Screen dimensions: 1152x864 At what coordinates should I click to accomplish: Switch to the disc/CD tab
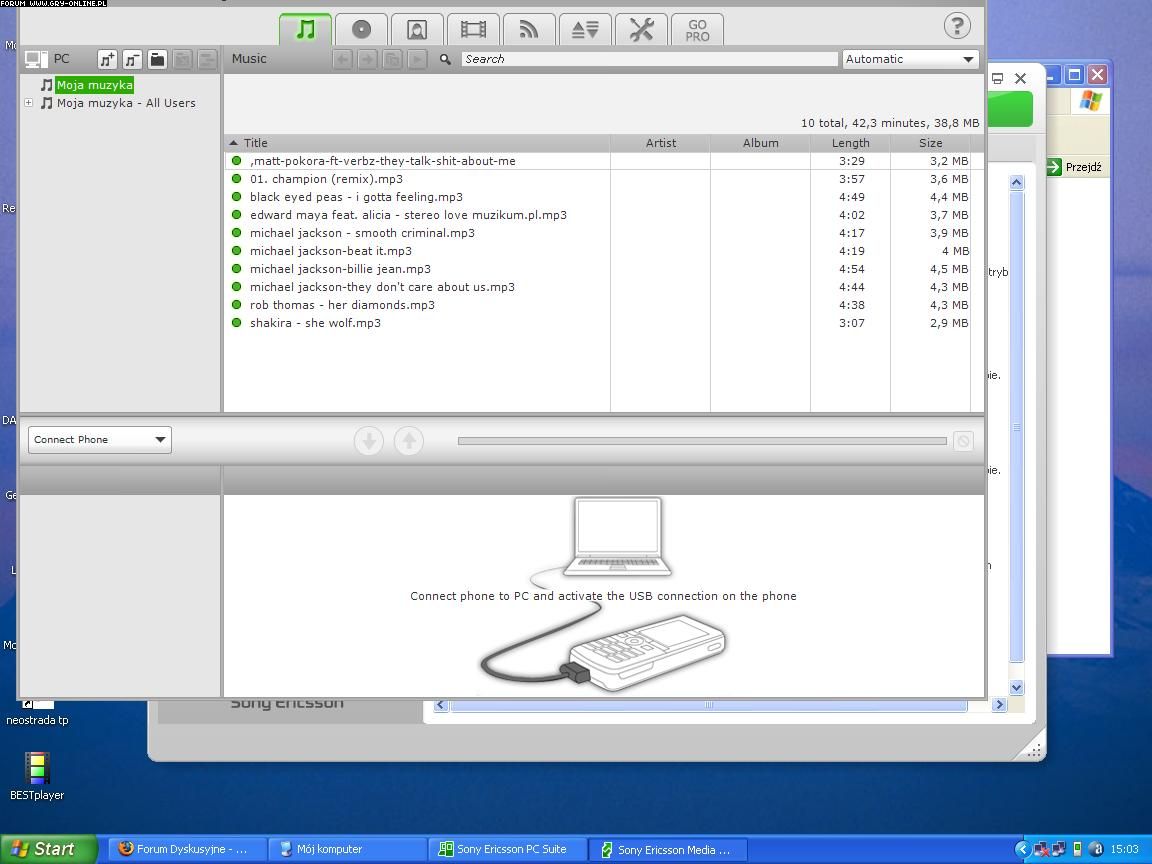pyautogui.click(x=361, y=30)
